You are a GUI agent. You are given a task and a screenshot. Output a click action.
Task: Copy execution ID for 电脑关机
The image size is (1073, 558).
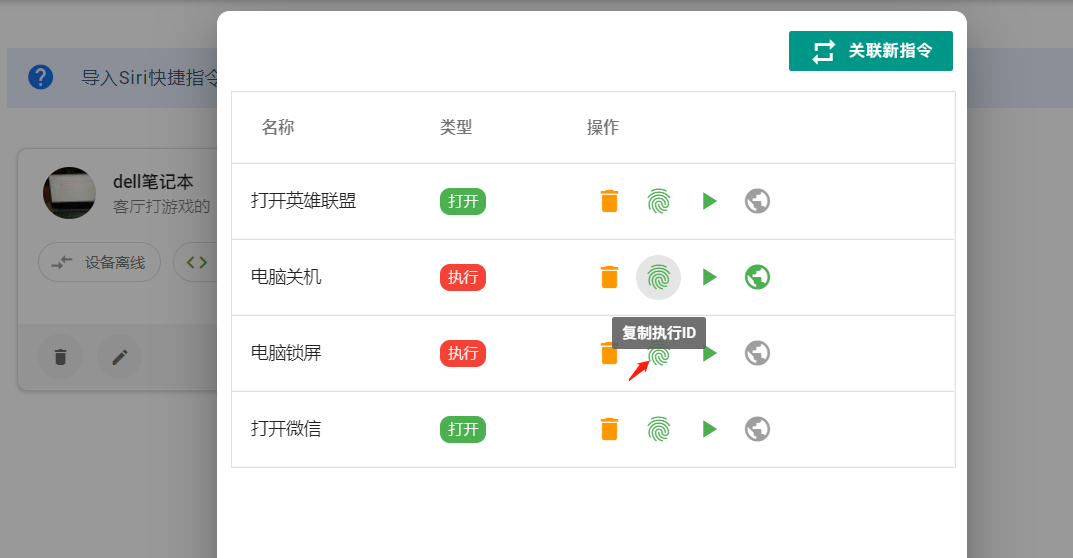pyautogui.click(x=658, y=277)
